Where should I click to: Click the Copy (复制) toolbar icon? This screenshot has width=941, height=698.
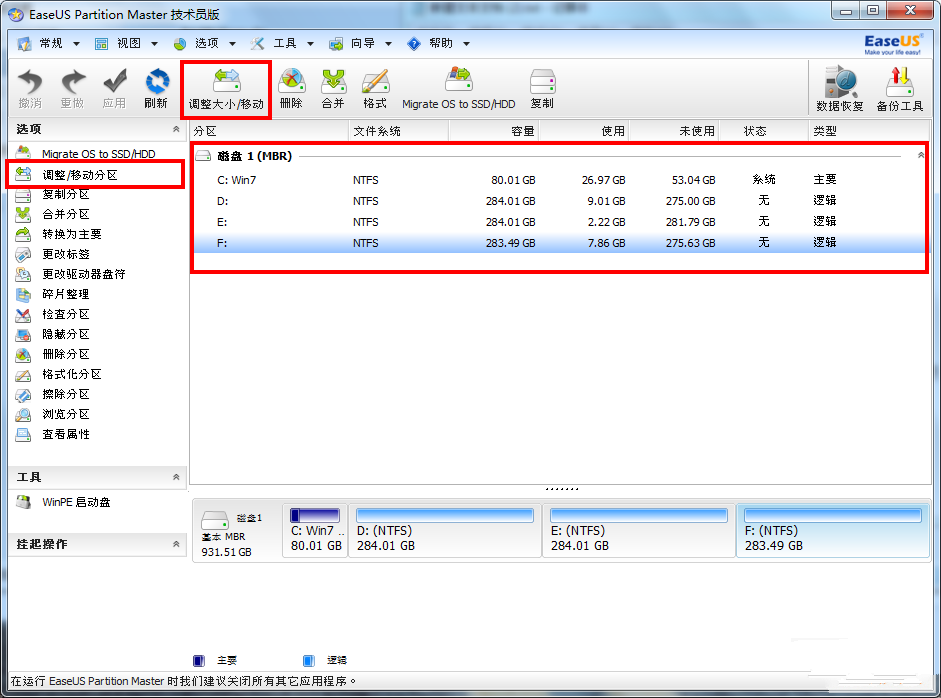(x=543, y=89)
